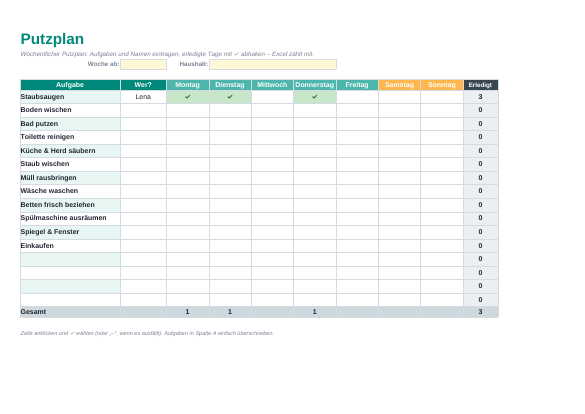Select the Toilette reinigen task cell
The height and width of the screenshot is (414, 585).
tap(70, 137)
